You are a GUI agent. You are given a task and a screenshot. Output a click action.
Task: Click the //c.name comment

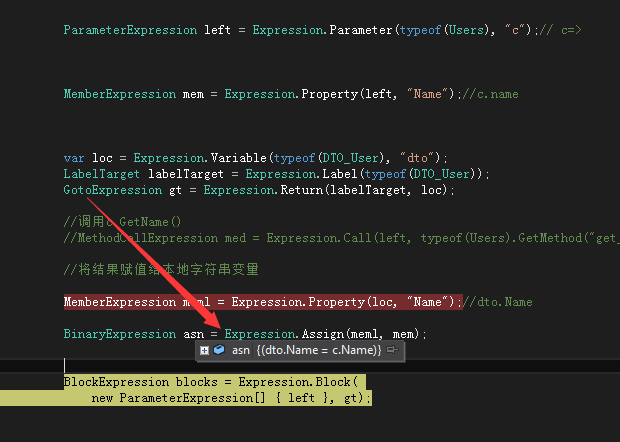pos(490,94)
